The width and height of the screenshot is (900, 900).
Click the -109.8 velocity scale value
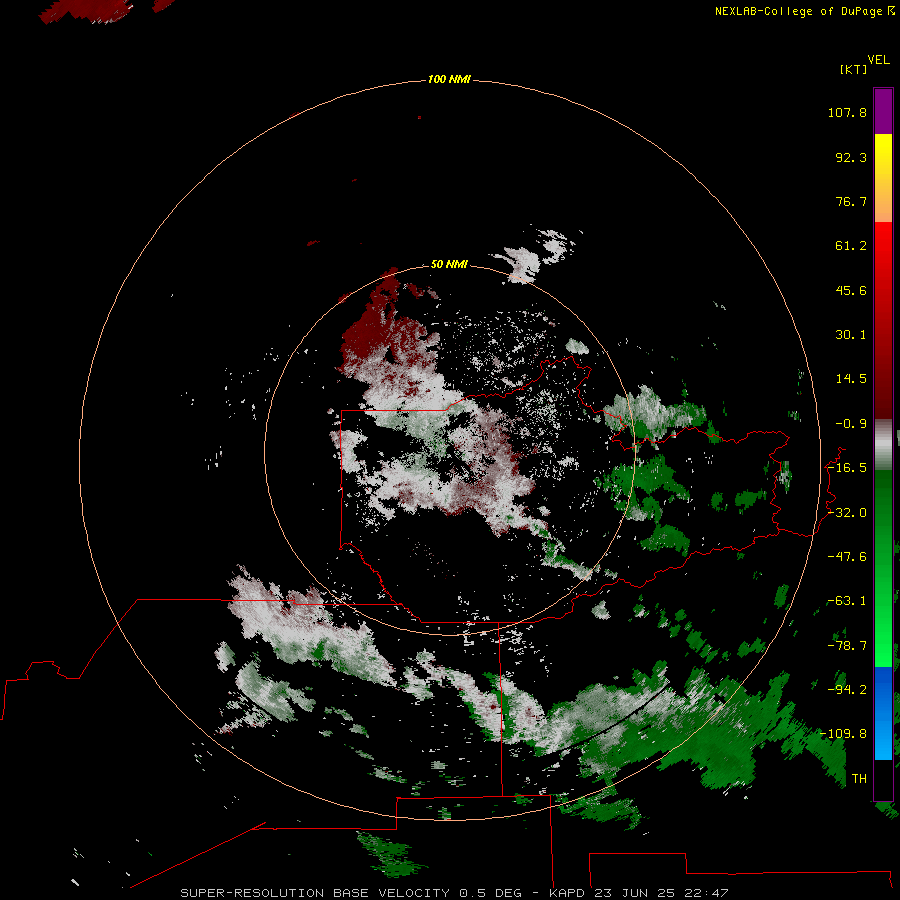844,734
